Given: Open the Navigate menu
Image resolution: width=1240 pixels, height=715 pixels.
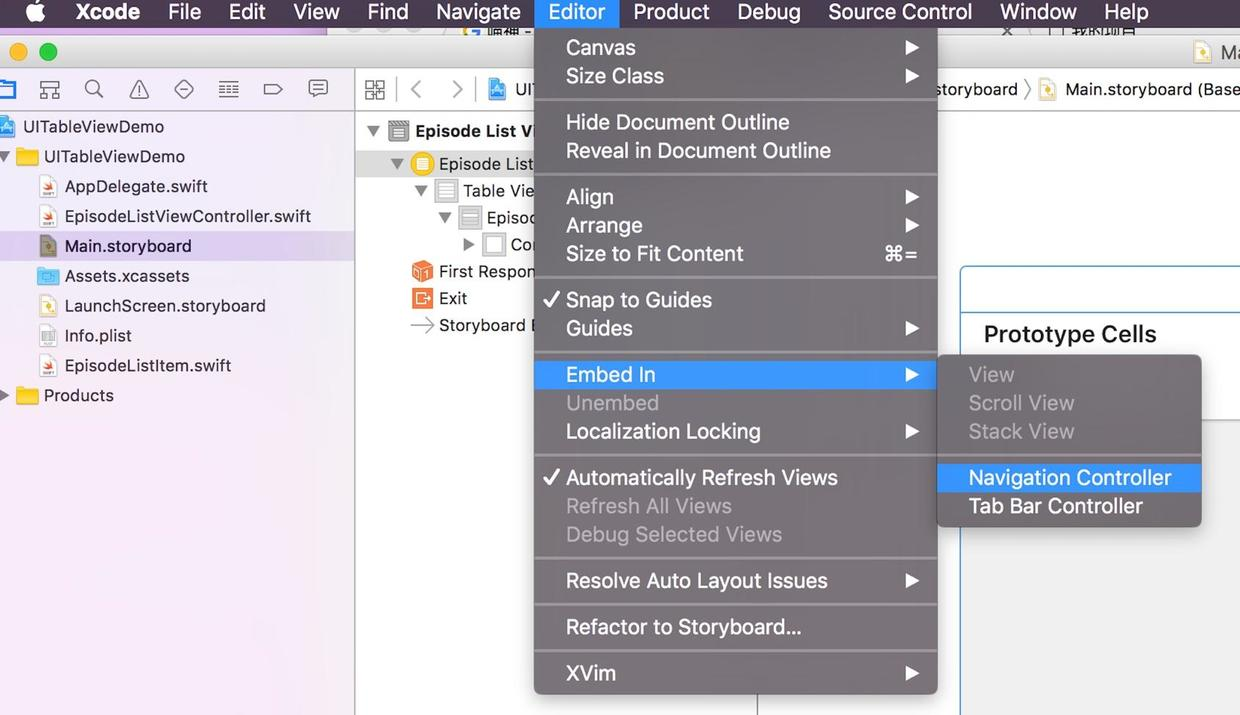Looking at the screenshot, I should [478, 12].
